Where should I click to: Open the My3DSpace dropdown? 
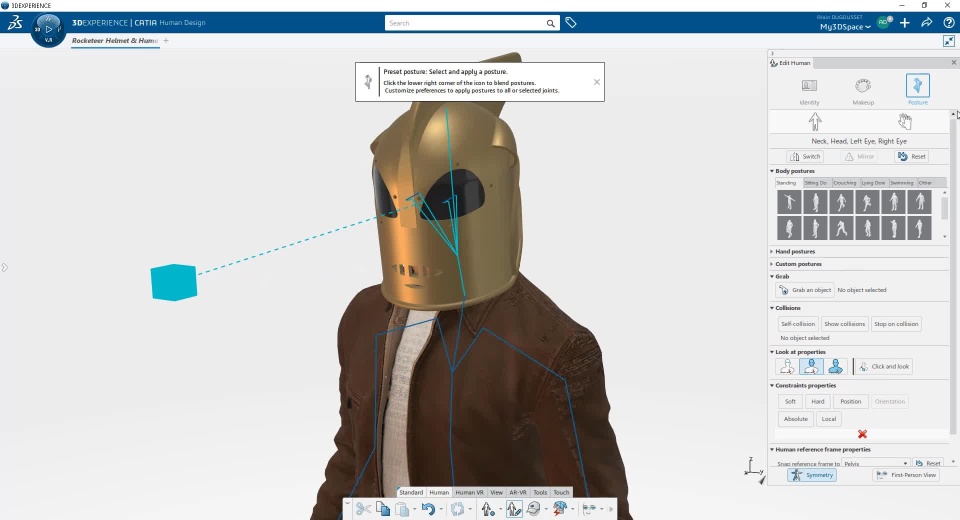click(x=845, y=27)
